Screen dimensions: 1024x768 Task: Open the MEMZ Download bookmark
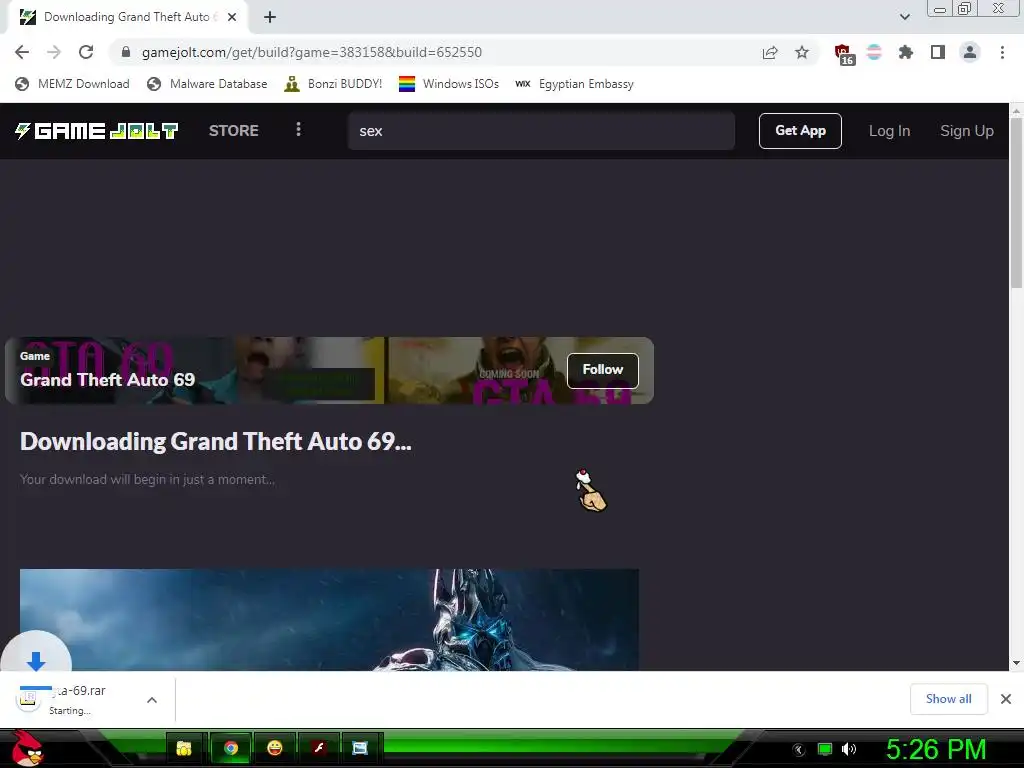pyautogui.click(x=72, y=84)
